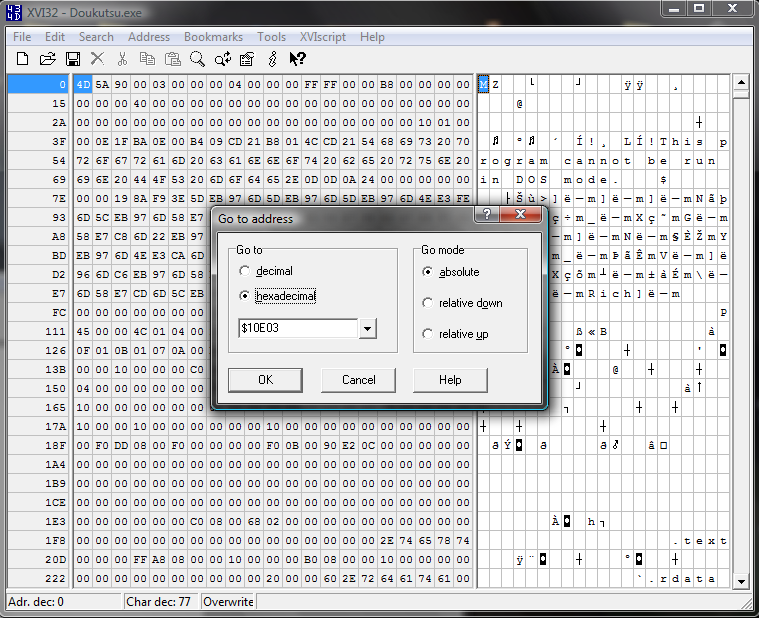Open Find with the magnifier icon
759x618 pixels.
click(197, 59)
